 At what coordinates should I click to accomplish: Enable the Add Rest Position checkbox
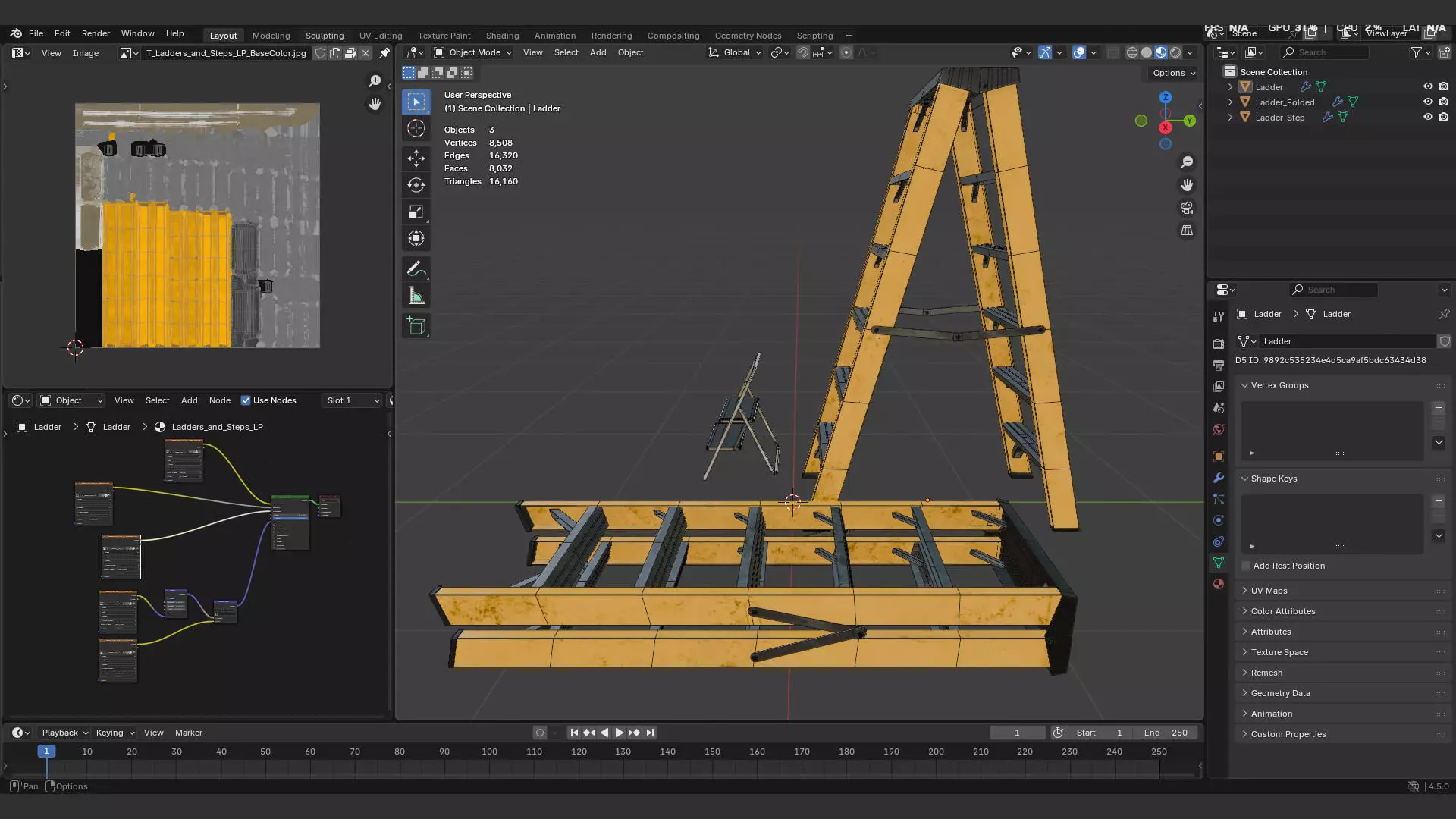coord(1246,566)
